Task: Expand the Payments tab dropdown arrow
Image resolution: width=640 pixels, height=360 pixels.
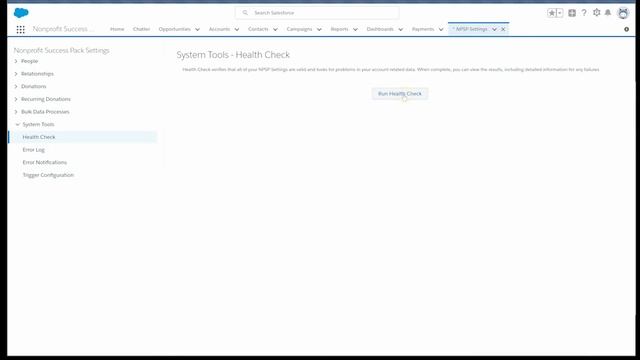Action: click(x=441, y=29)
